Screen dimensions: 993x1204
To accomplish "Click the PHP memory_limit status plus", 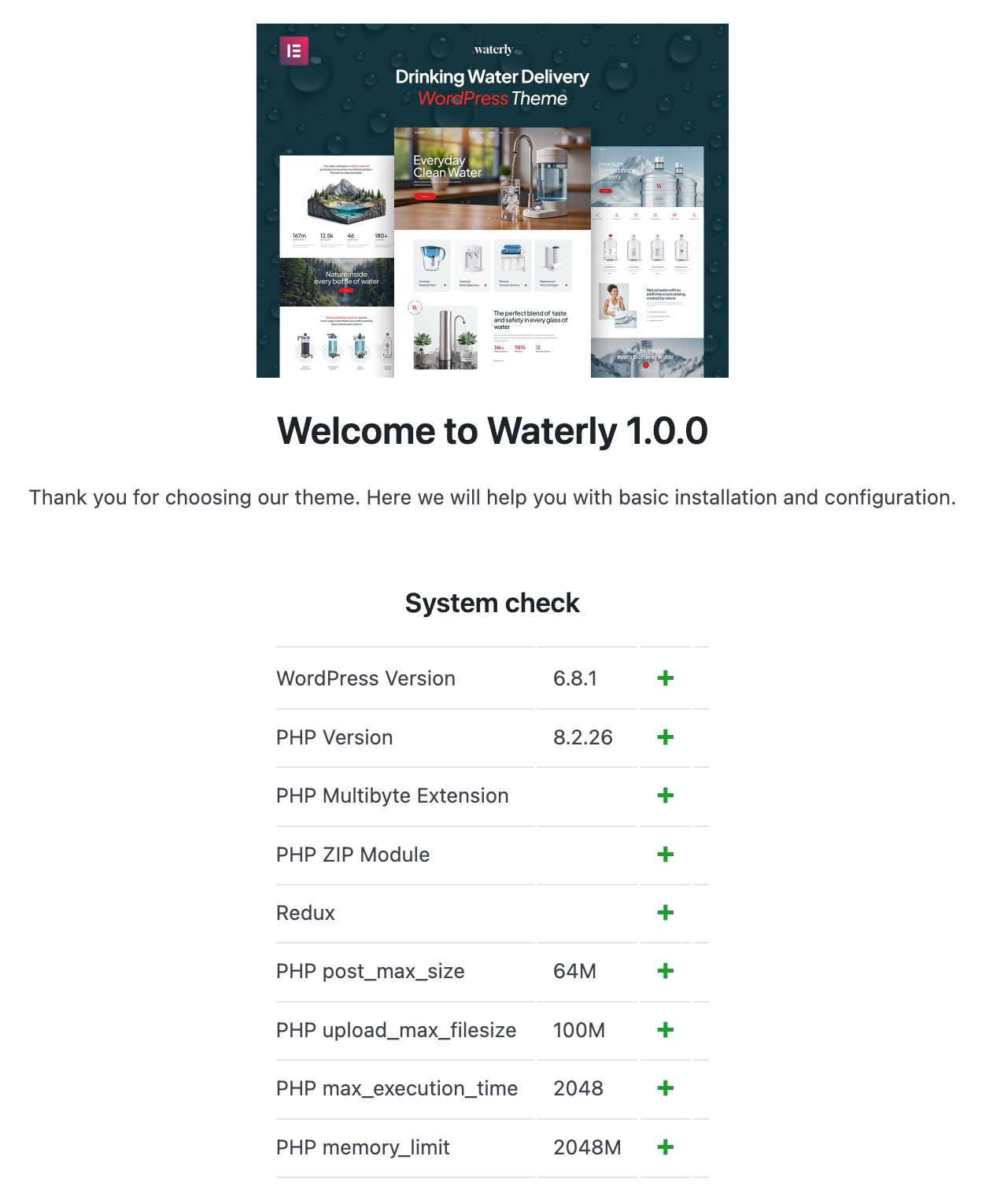I will coord(666,1147).
